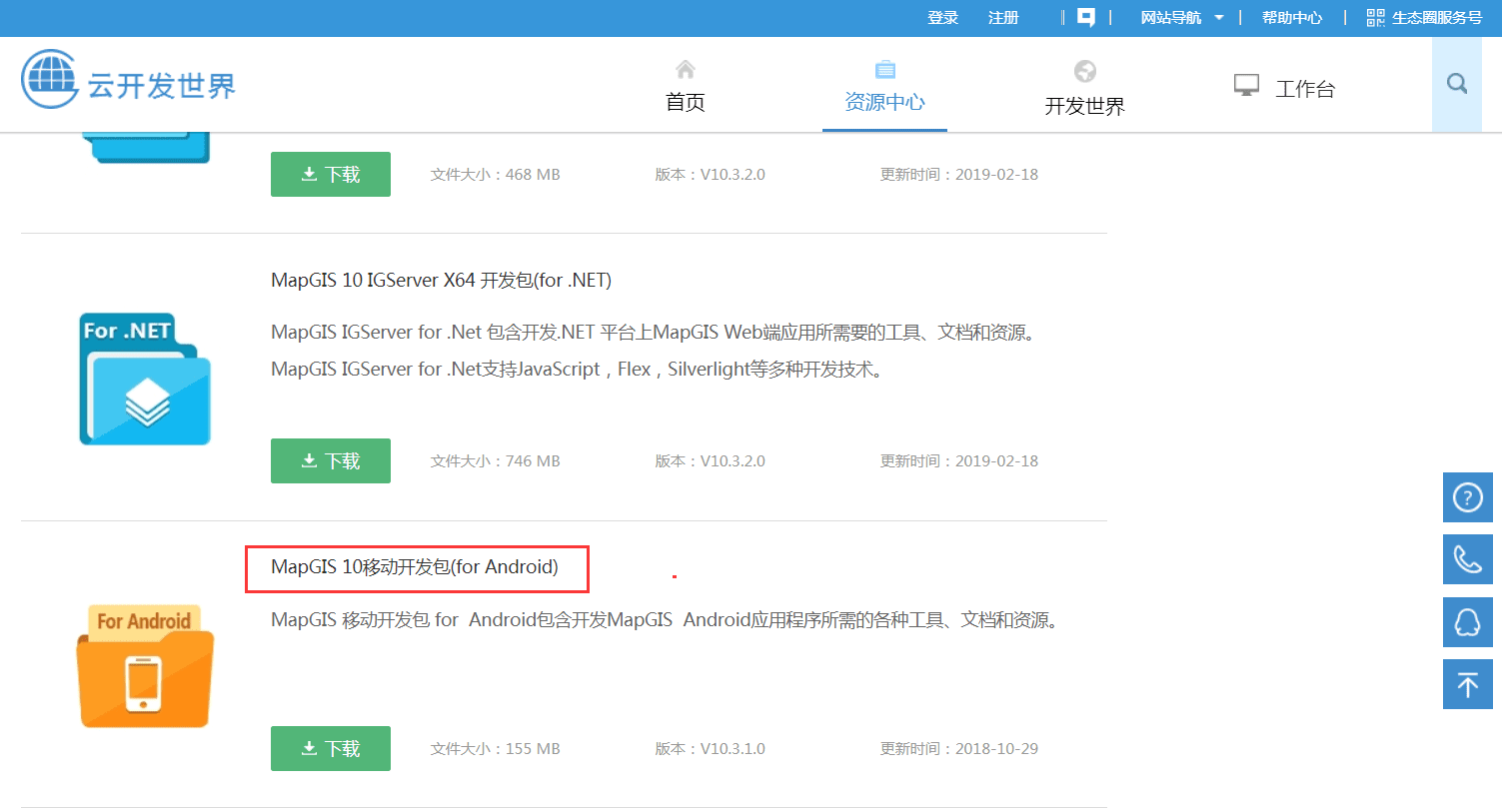Click the 注册 link

[1003, 18]
